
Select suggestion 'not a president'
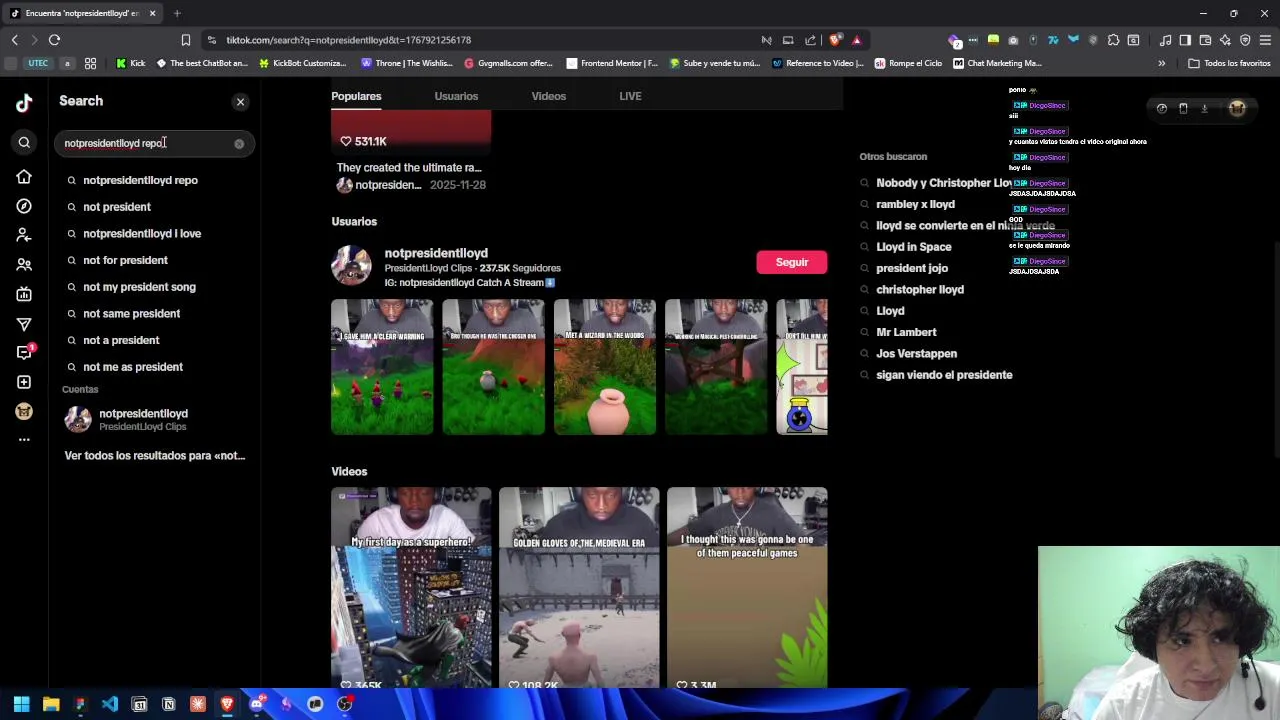coord(121,340)
